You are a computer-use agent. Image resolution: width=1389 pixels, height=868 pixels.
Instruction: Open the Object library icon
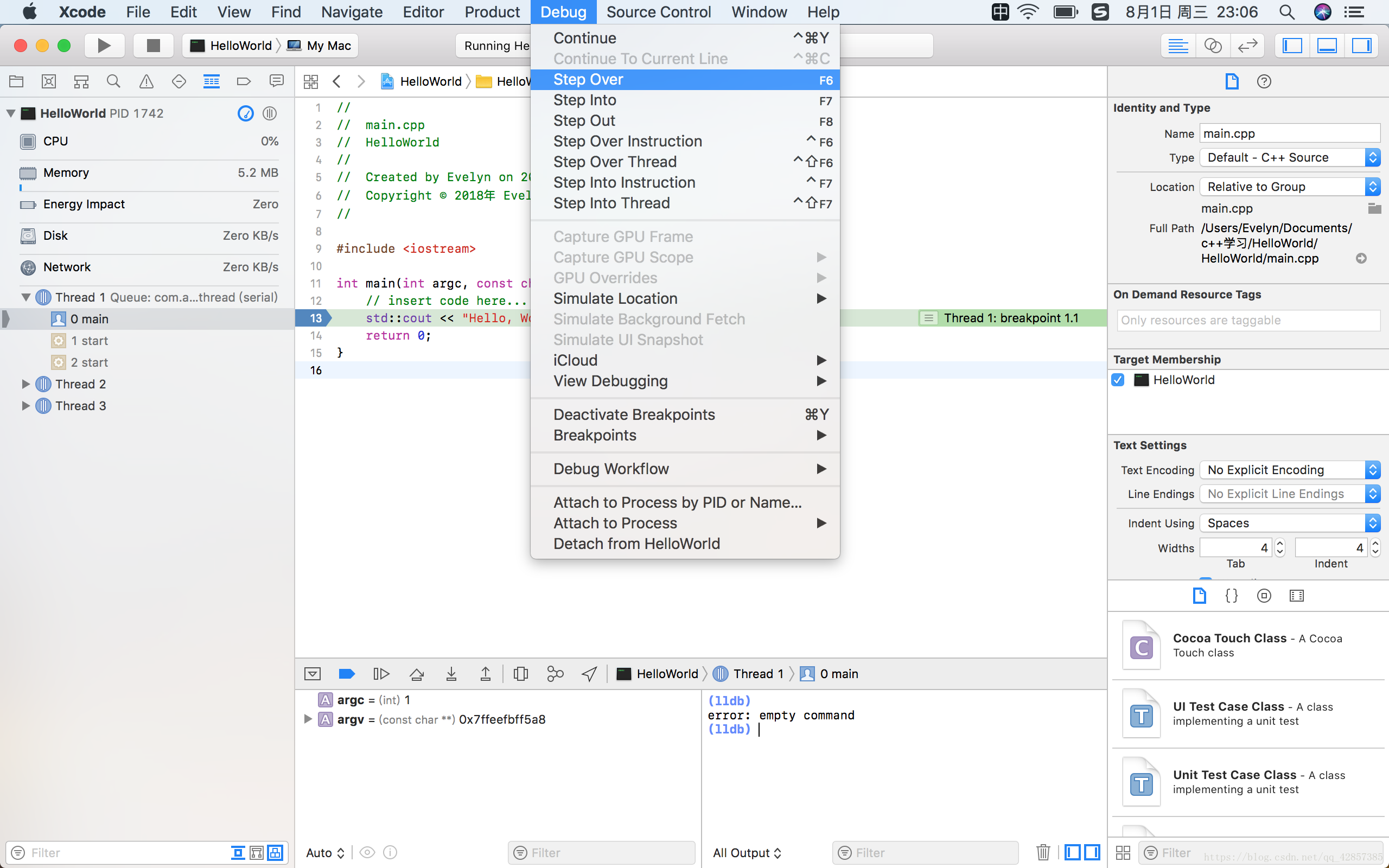1264,595
